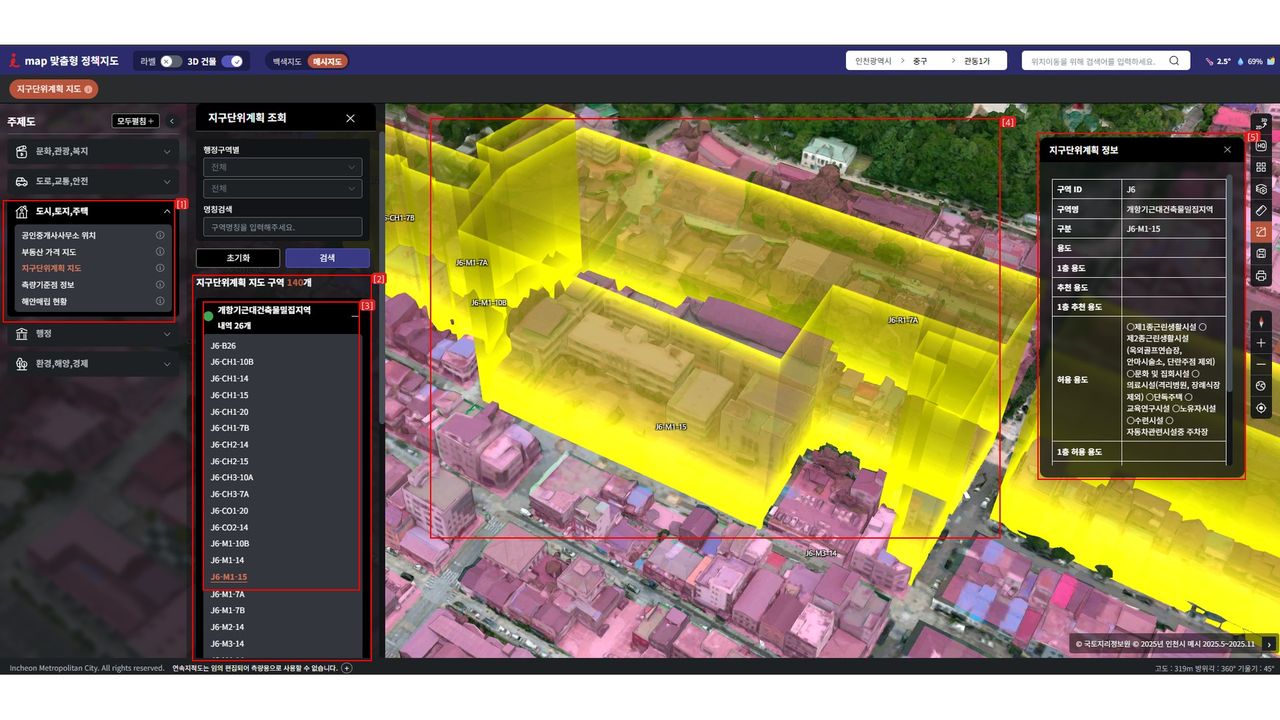Select zone J6-CH1-10B in the list
The height and width of the screenshot is (720, 1280).
click(x=232, y=362)
